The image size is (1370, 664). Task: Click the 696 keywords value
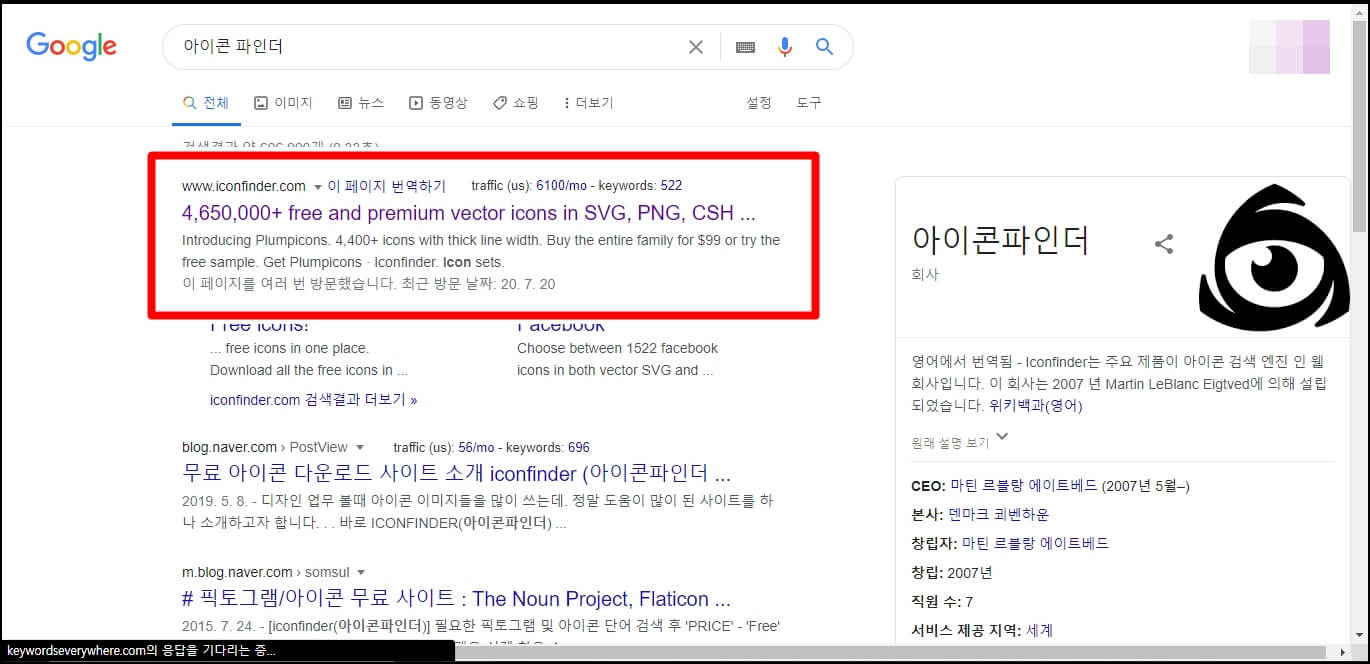pos(578,447)
